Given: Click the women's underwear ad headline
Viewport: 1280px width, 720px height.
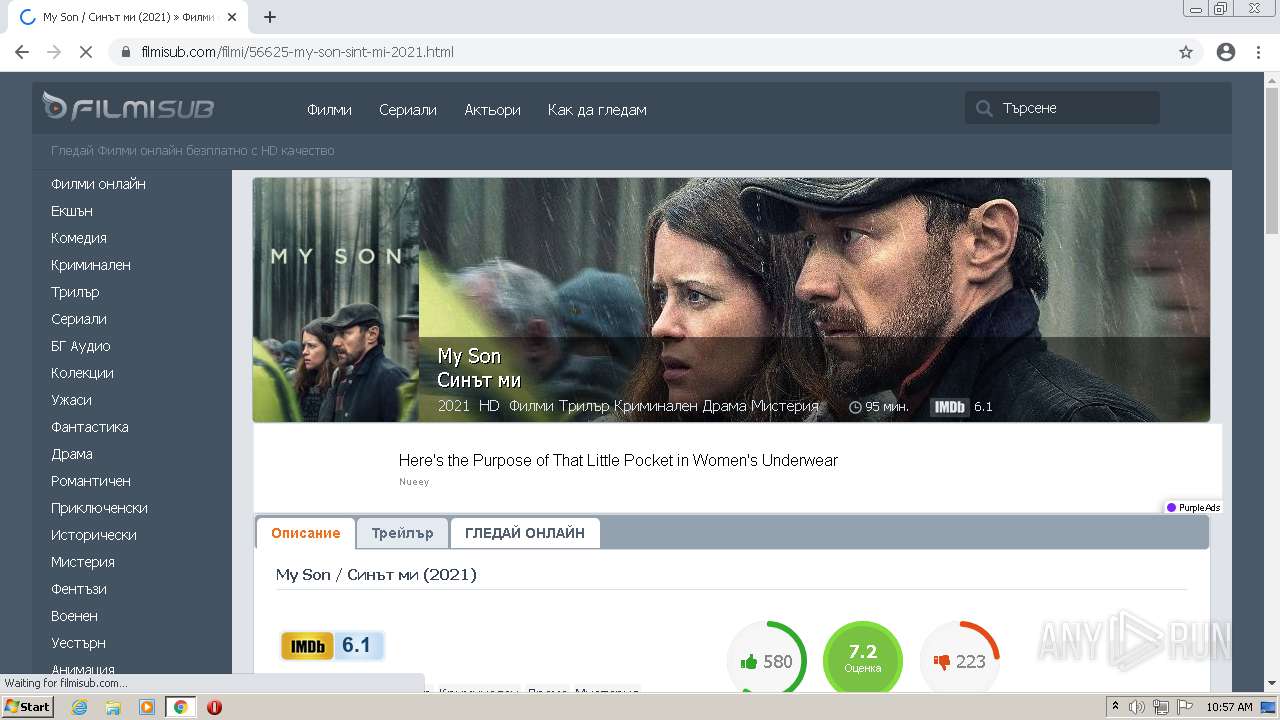Looking at the screenshot, I should click(618, 461).
